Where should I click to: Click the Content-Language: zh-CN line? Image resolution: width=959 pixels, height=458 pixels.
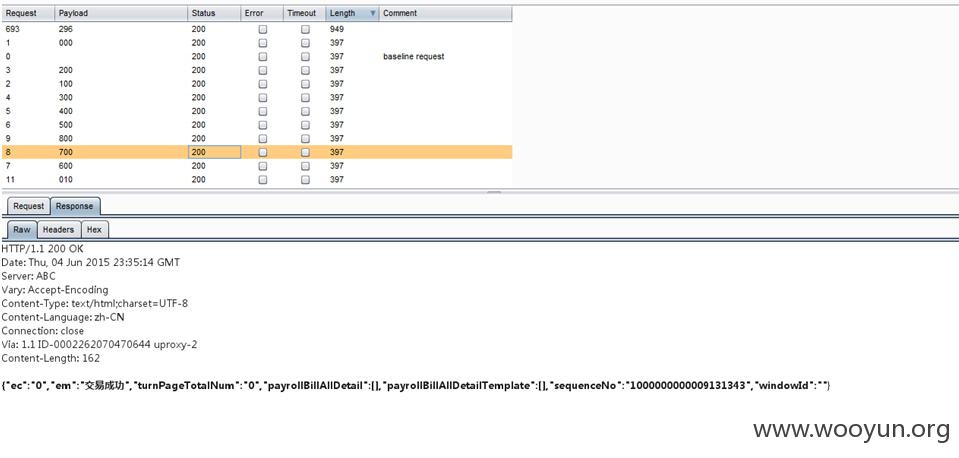[62, 317]
